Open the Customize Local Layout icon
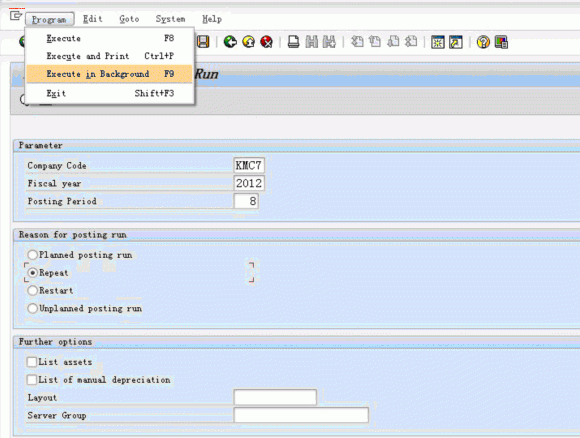The width and height of the screenshot is (580, 438). pos(501,42)
